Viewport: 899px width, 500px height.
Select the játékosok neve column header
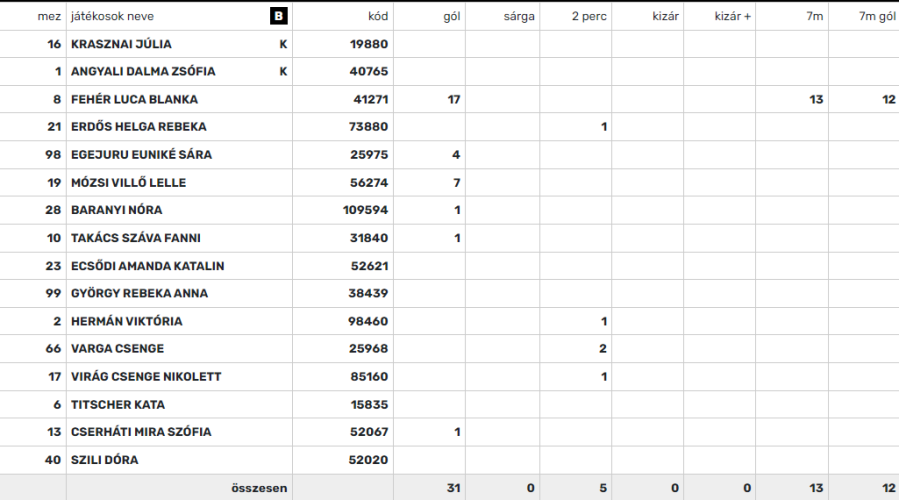112,16
